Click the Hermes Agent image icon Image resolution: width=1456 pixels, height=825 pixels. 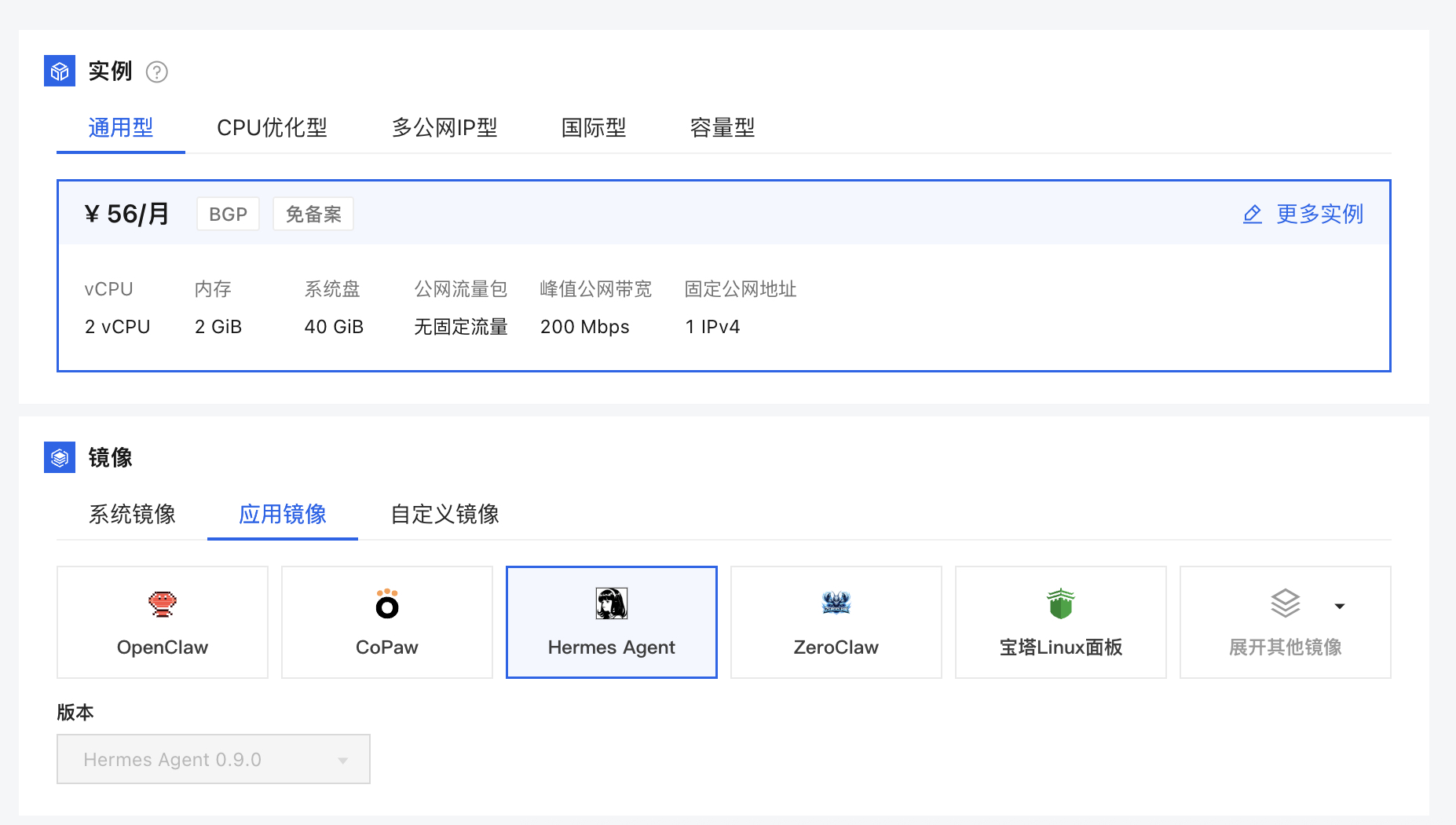612,603
